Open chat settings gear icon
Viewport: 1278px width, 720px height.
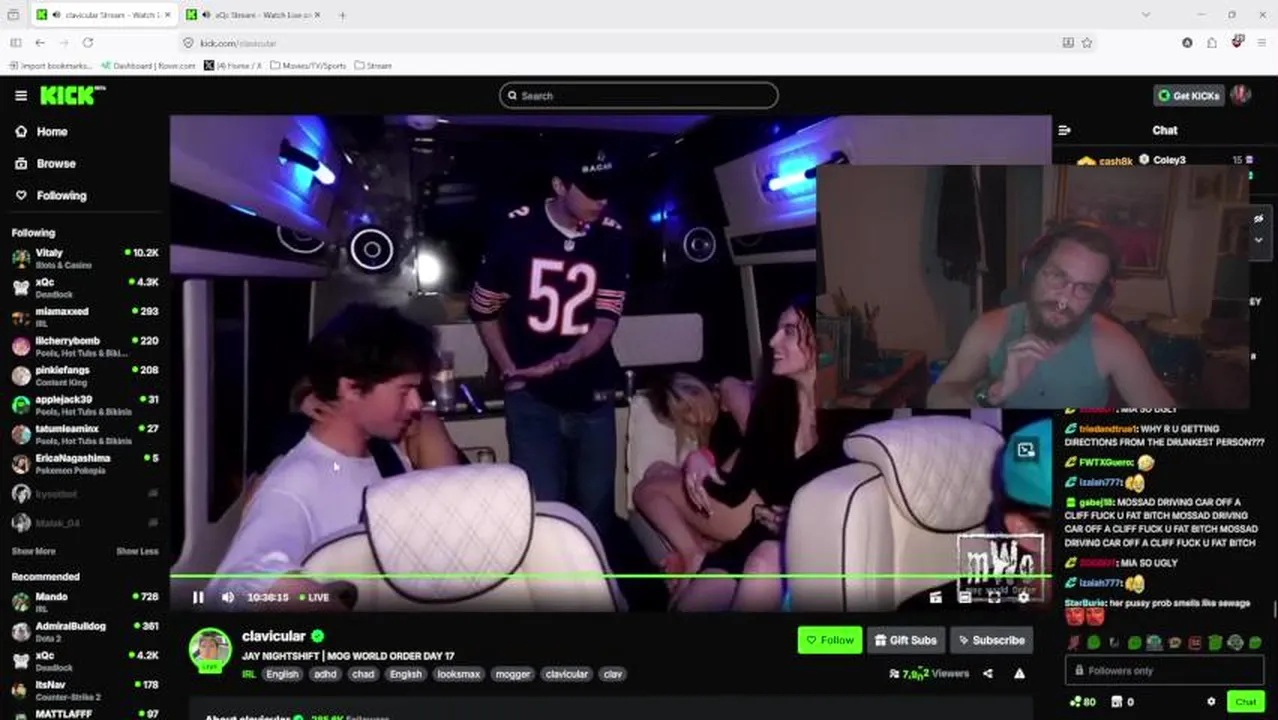click(x=1211, y=702)
